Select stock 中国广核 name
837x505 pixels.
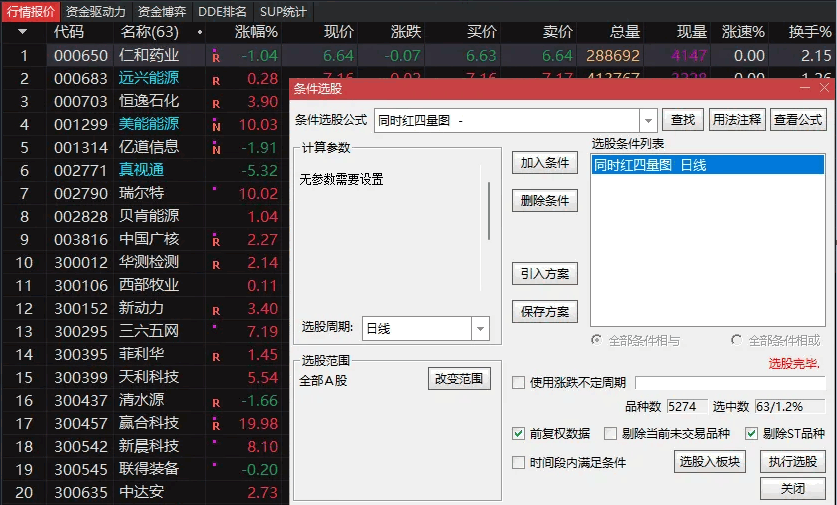pos(149,239)
